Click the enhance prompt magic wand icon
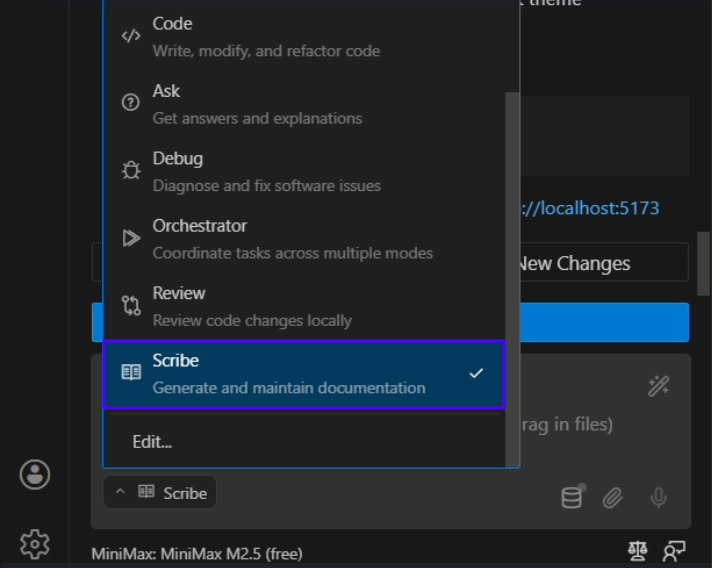Viewport: 712px width, 568px height. (x=658, y=386)
